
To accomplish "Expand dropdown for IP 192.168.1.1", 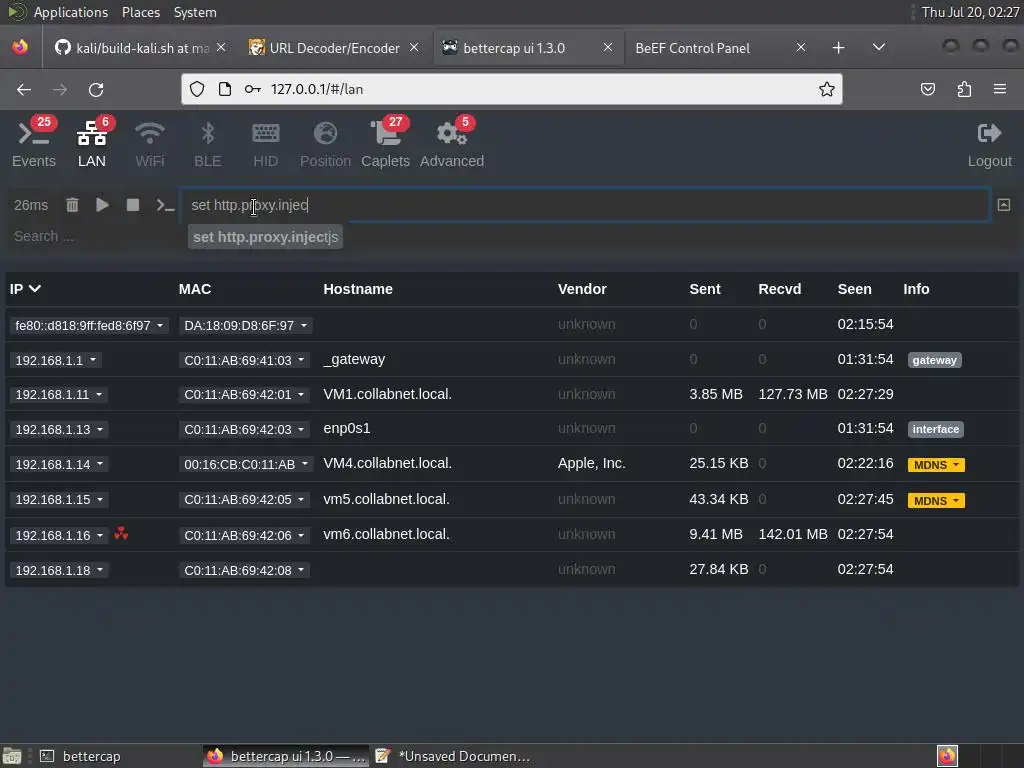I will click(x=56, y=360).
